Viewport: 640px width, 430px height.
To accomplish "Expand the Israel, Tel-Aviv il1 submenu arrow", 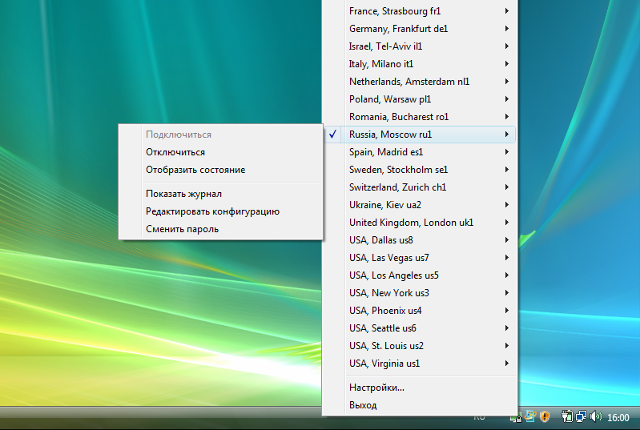I will [x=507, y=46].
